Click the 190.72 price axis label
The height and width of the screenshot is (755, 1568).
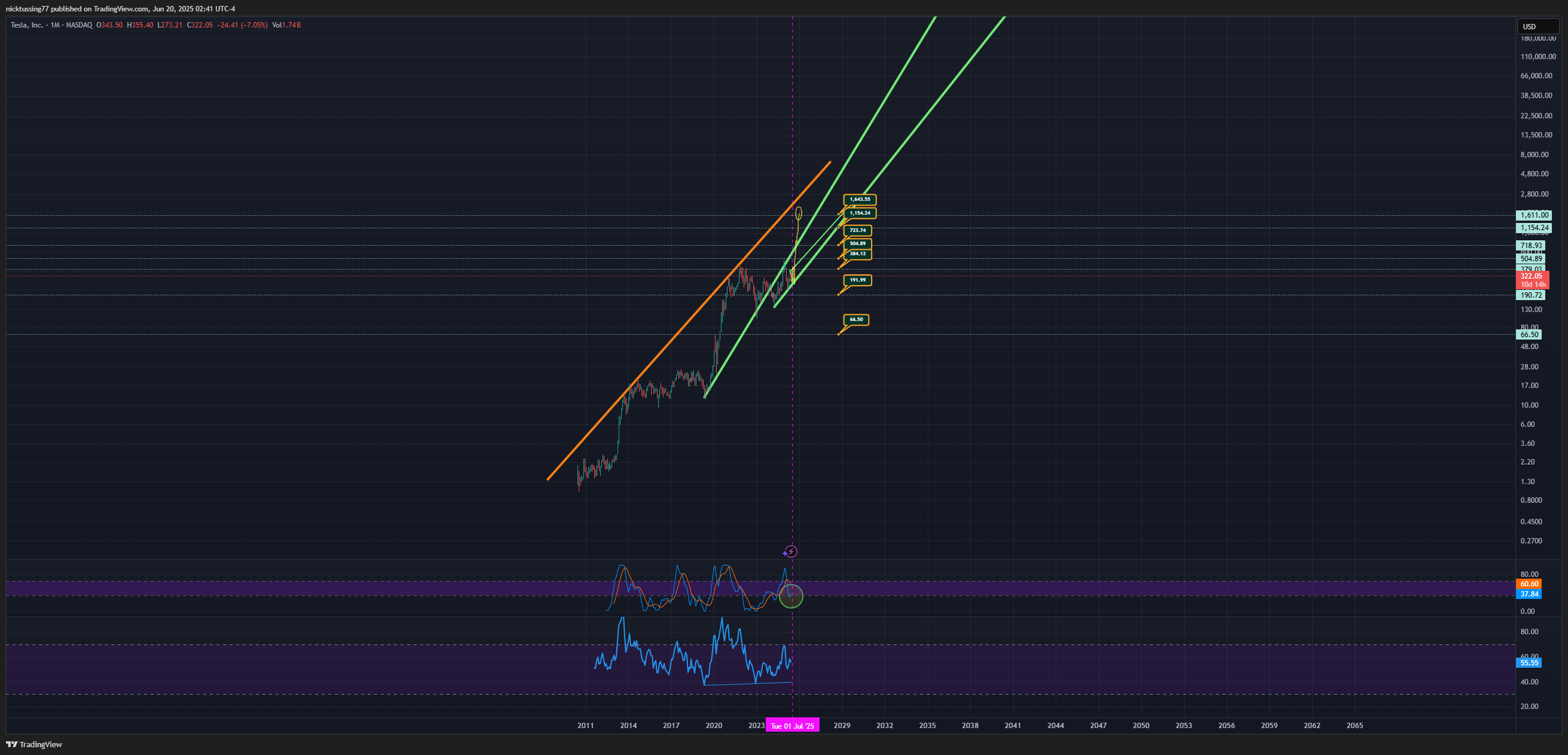point(1530,295)
